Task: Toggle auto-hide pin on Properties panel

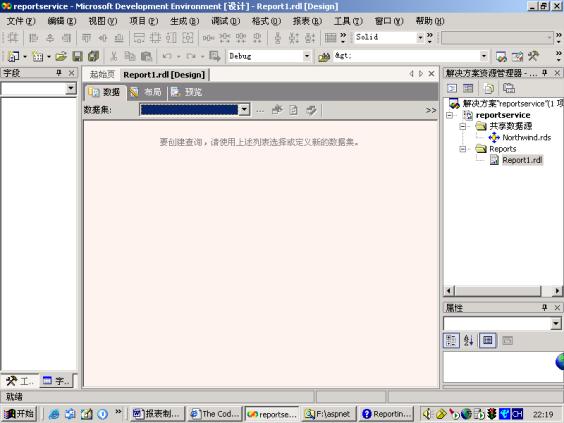Action: (x=544, y=307)
